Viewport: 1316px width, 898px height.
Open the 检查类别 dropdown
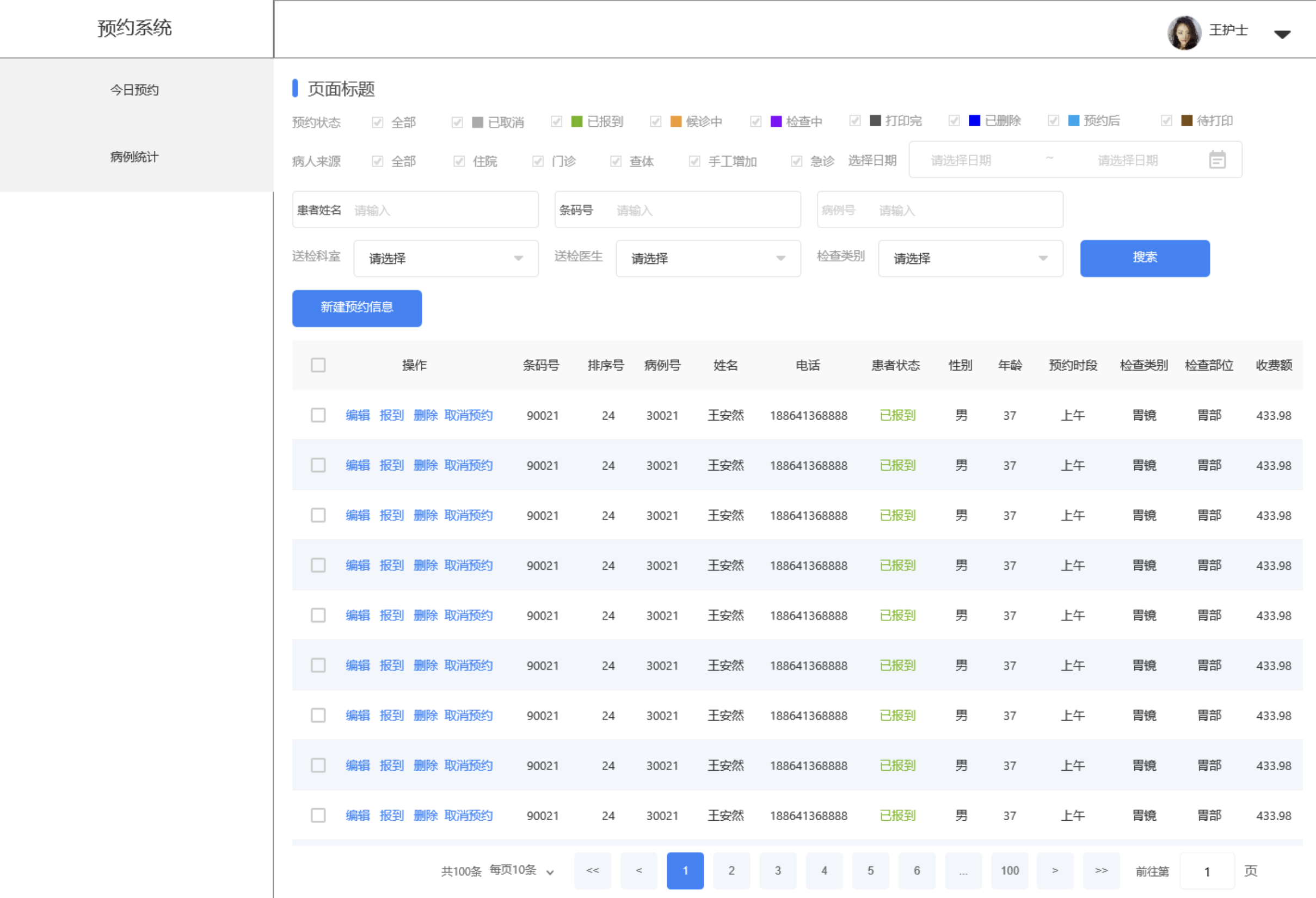pos(970,258)
